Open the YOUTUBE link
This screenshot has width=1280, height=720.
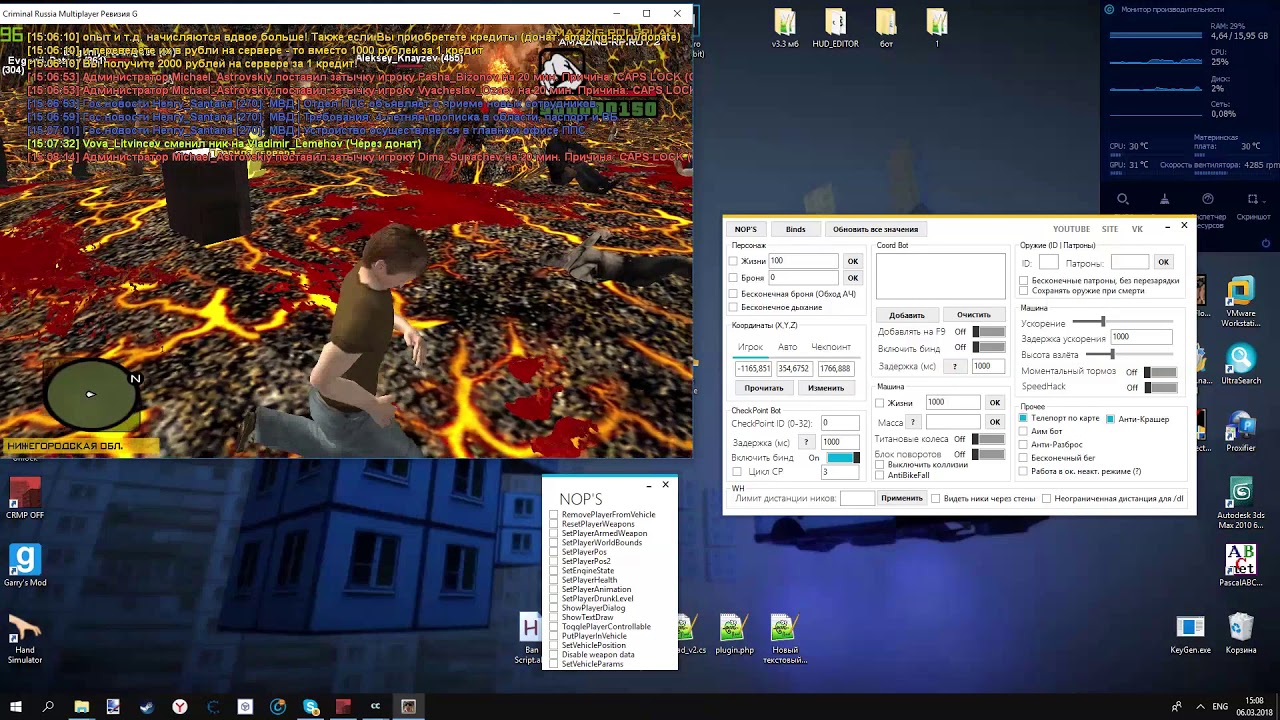[1071, 229]
